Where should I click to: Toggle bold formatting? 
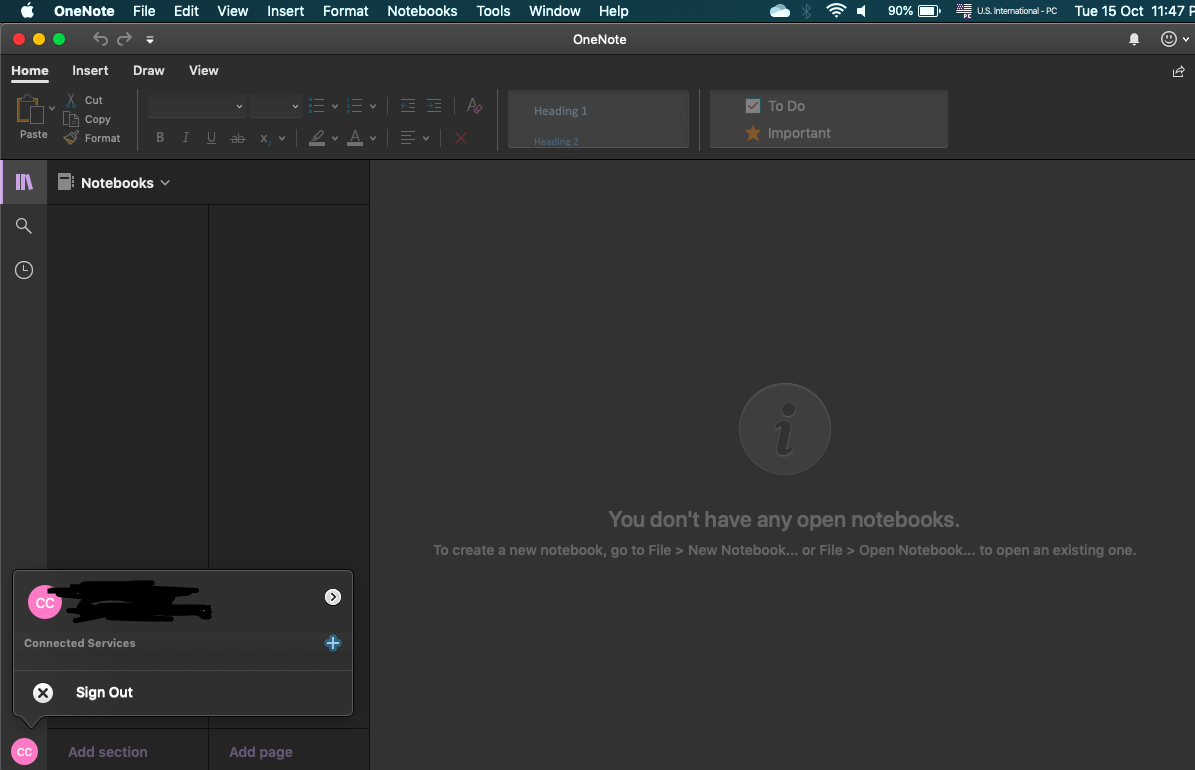159,138
